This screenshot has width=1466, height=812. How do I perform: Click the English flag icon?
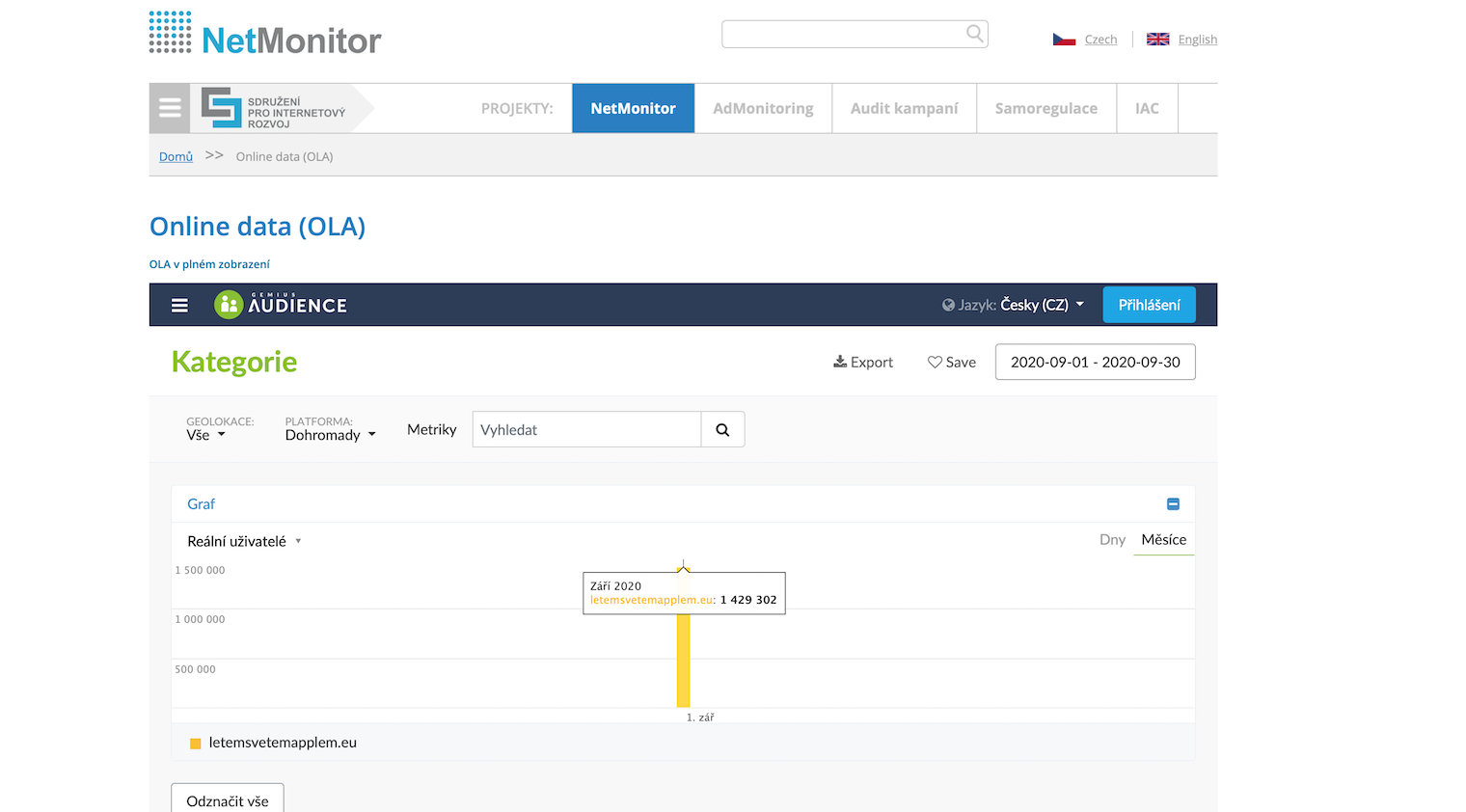(x=1157, y=40)
